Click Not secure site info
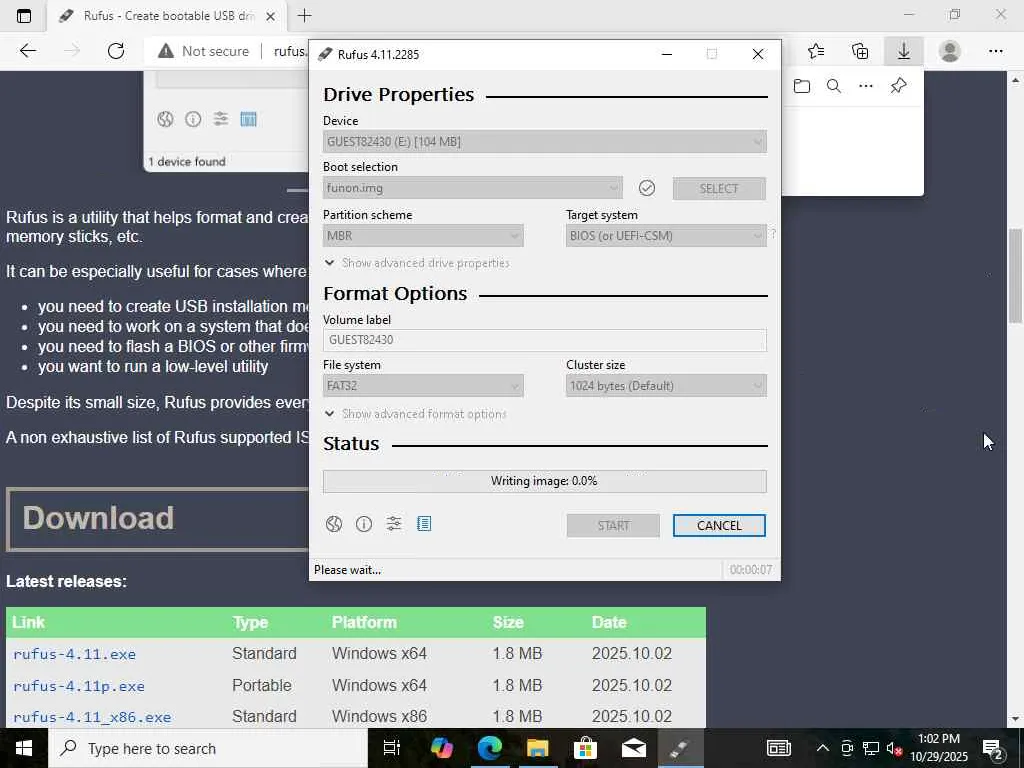This screenshot has height=768, width=1024. (x=204, y=51)
